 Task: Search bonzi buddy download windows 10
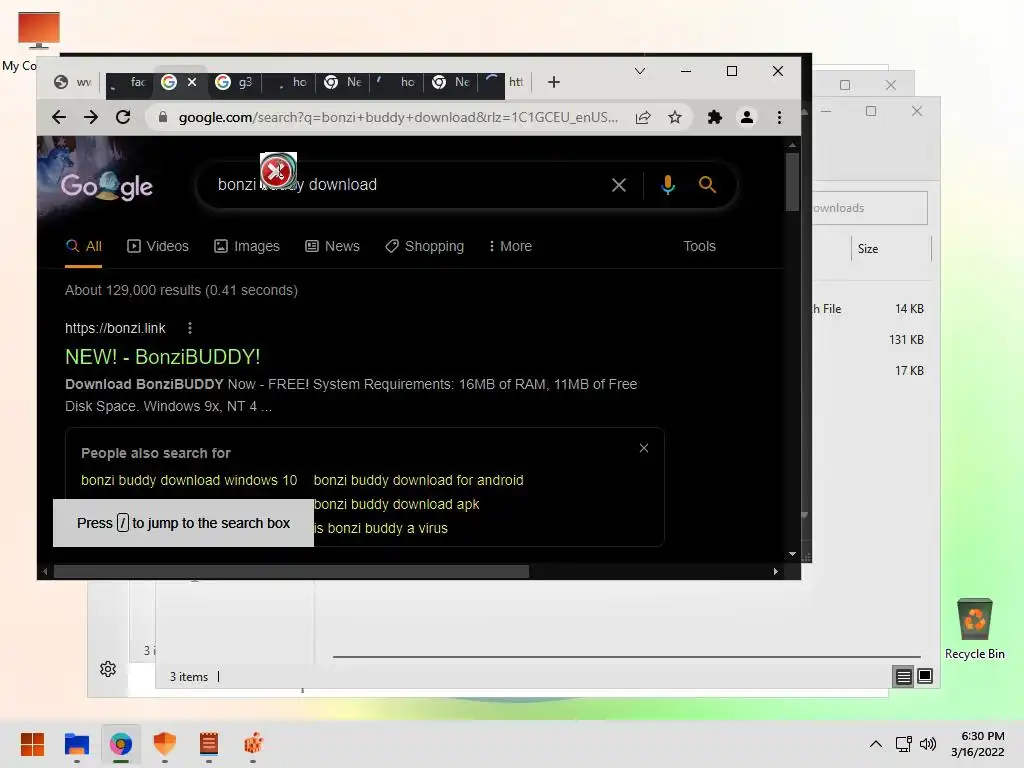click(189, 480)
